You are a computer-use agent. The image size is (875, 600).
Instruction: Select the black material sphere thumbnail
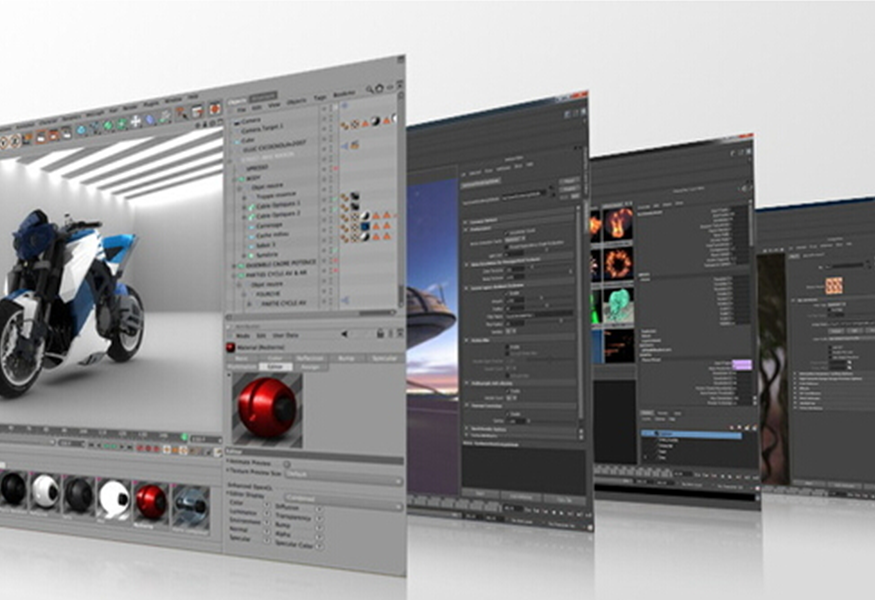click(13, 490)
